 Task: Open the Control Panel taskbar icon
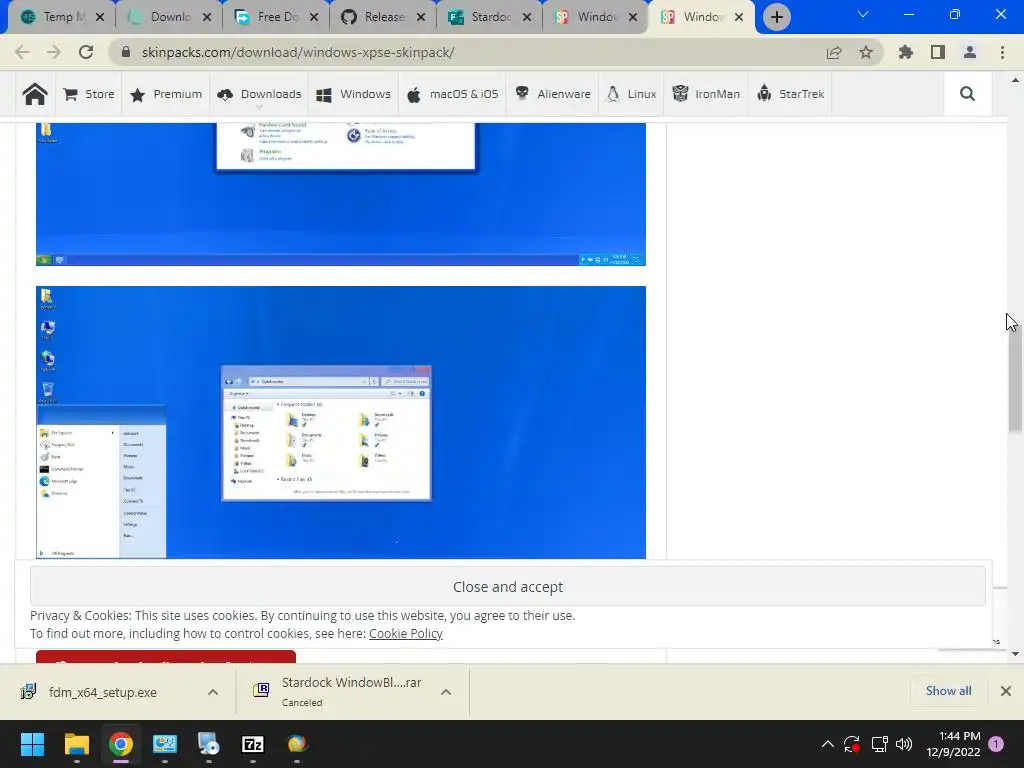coord(165,744)
